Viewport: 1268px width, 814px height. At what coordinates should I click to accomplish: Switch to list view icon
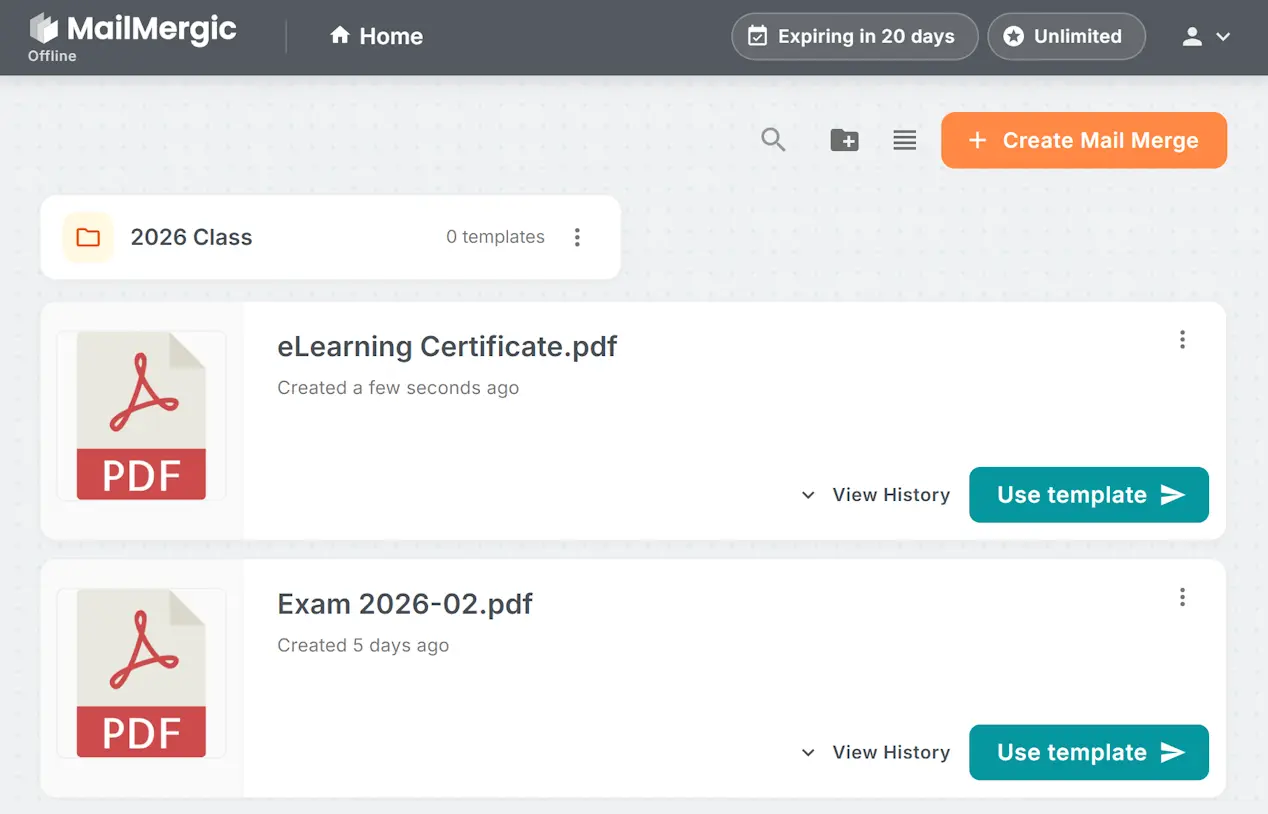click(x=904, y=140)
